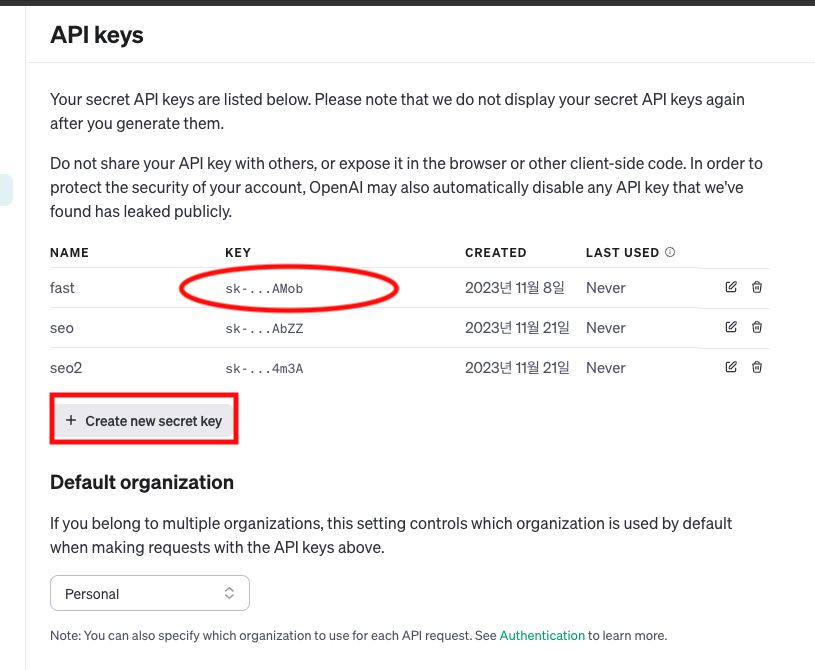Click Create new secret key
Screen dimensions: 815x670
coord(143,419)
